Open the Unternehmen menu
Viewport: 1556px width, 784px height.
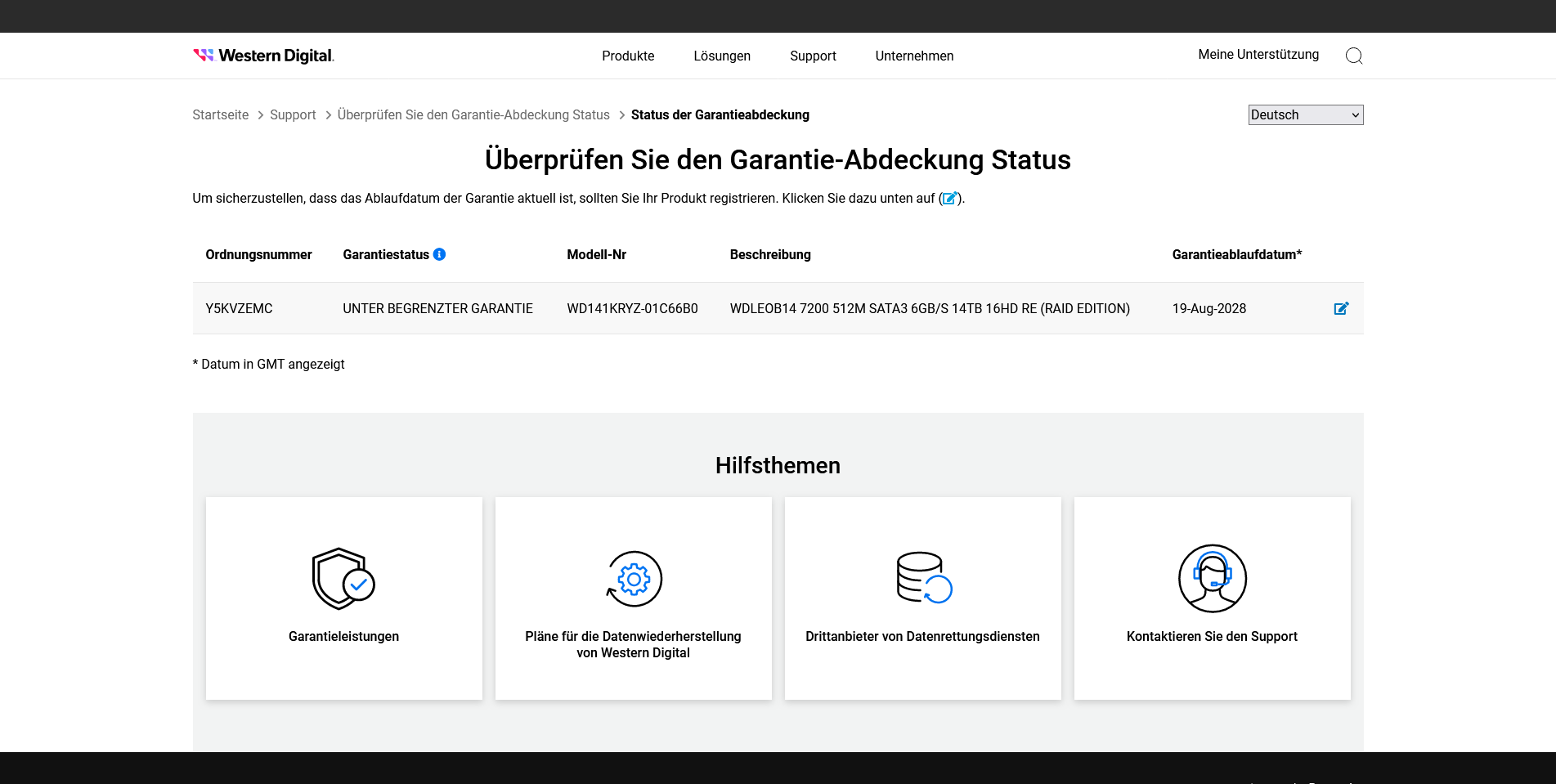tap(913, 56)
